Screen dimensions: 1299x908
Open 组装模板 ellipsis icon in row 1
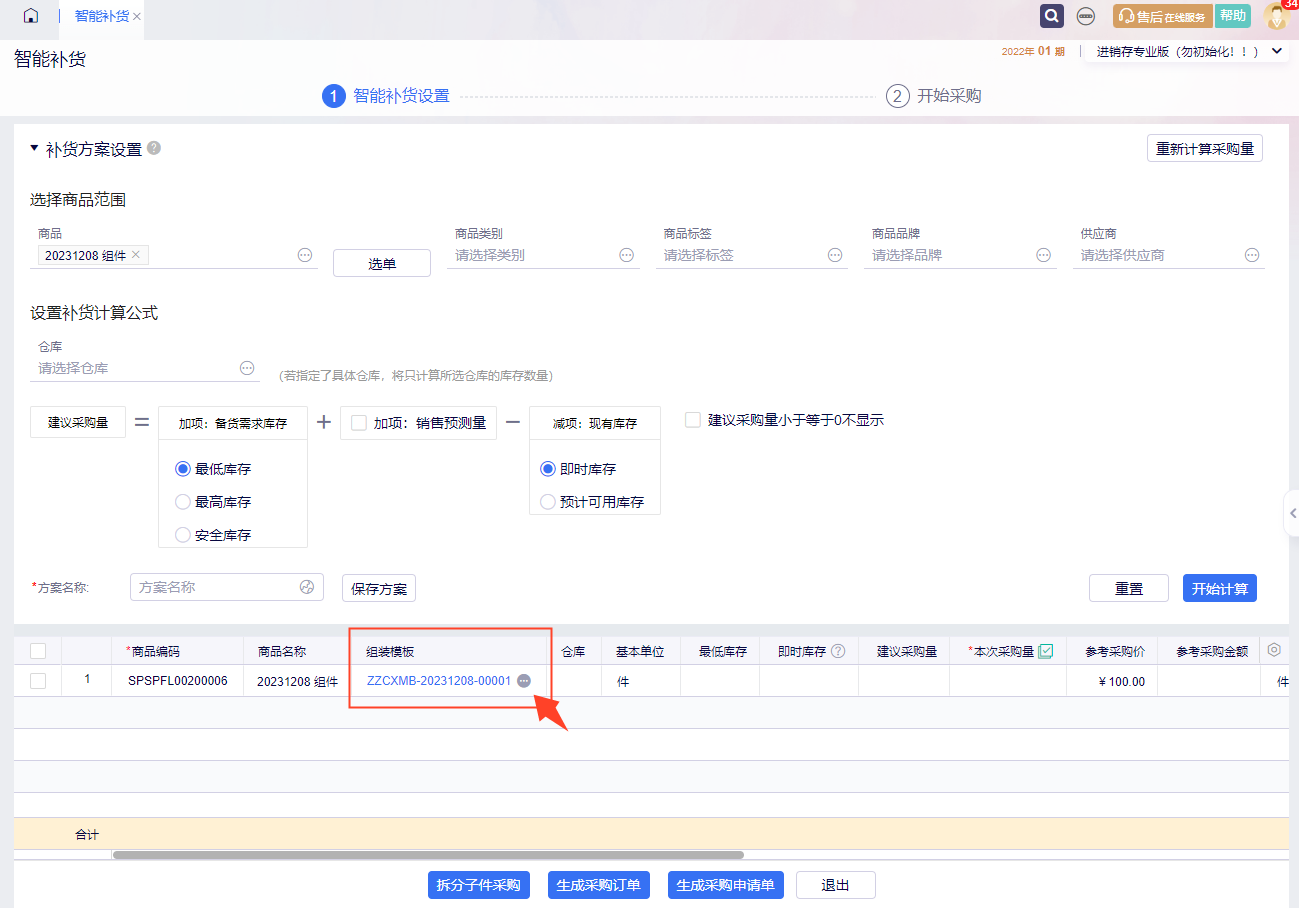tap(524, 681)
